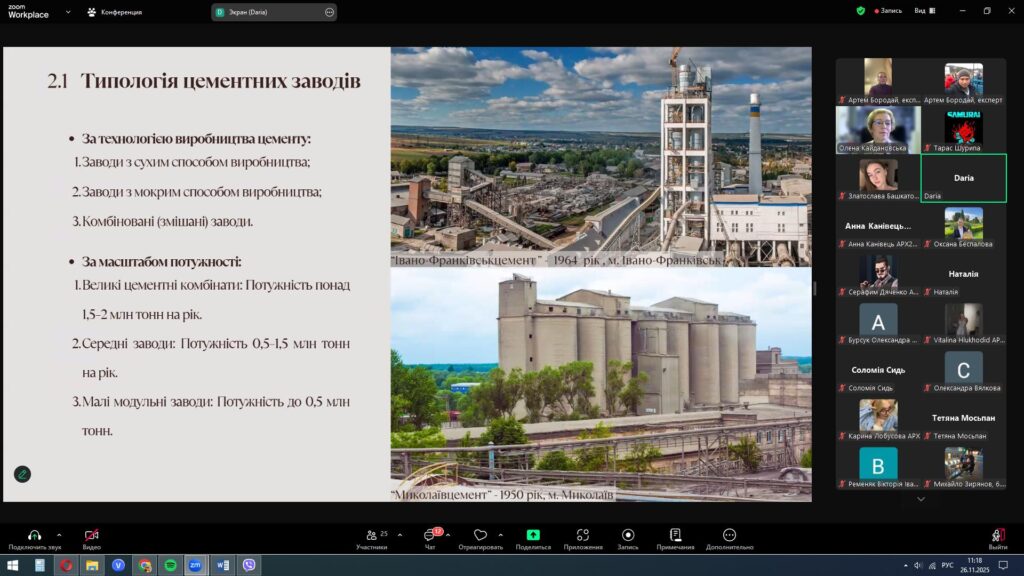
Task: Select the Экран (Daria) shared screen tab
Action: point(270,12)
